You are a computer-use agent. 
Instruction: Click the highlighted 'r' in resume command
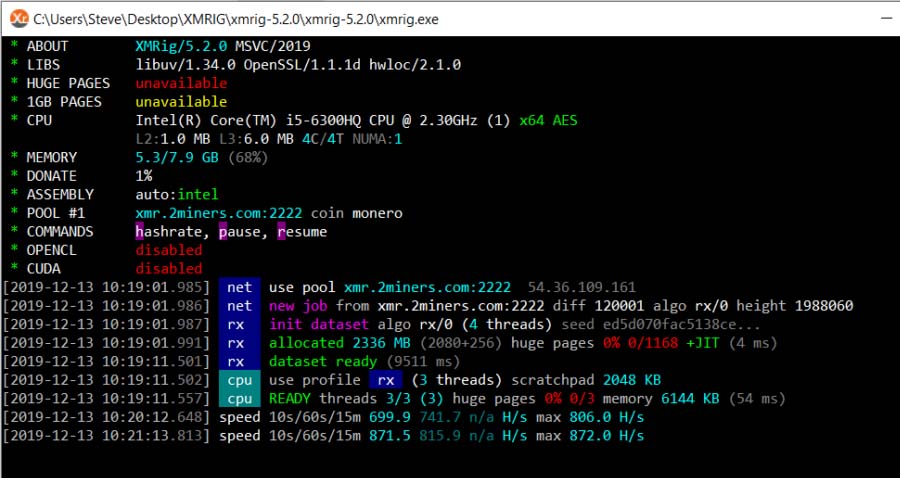282,231
